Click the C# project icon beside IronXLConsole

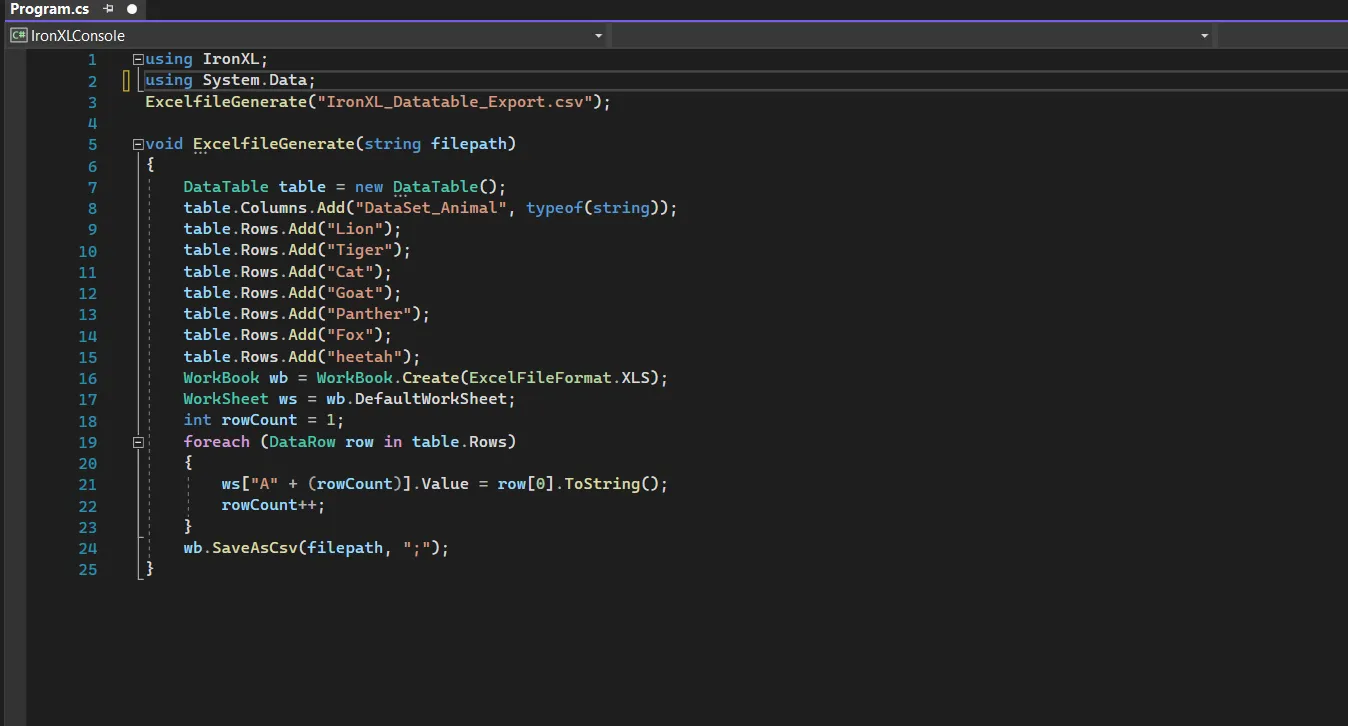click(x=18, y=35)
